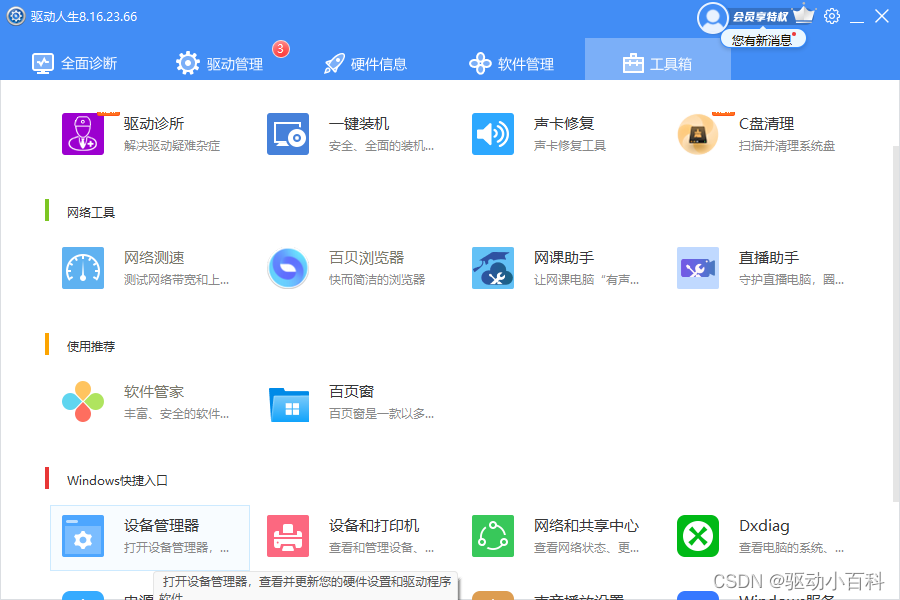Close the 驱动人生 window
The width and height of the screenshot is (900, 600).
click(882, 16)
